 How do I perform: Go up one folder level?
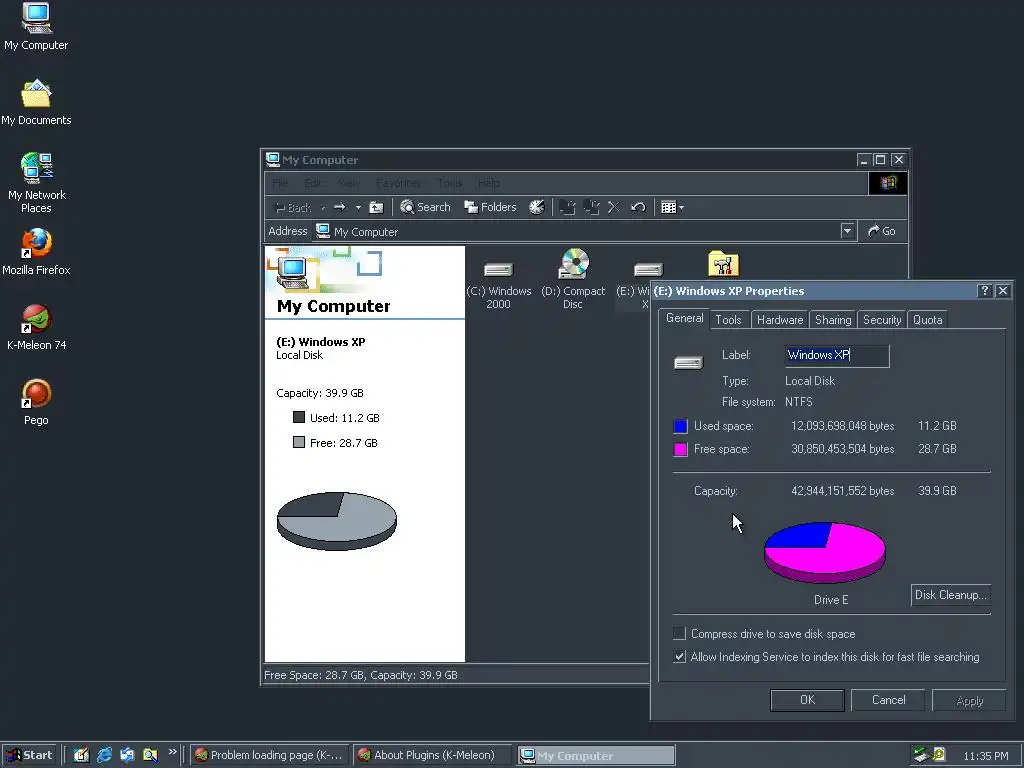(x=376, y=208)
